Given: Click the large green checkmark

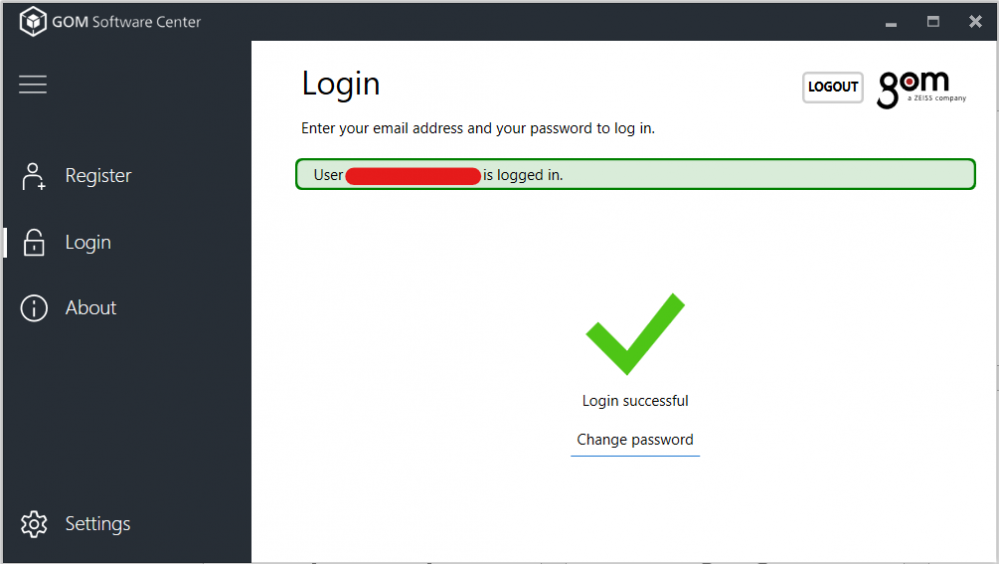Looking at the screenshot, I should [635, 334].
